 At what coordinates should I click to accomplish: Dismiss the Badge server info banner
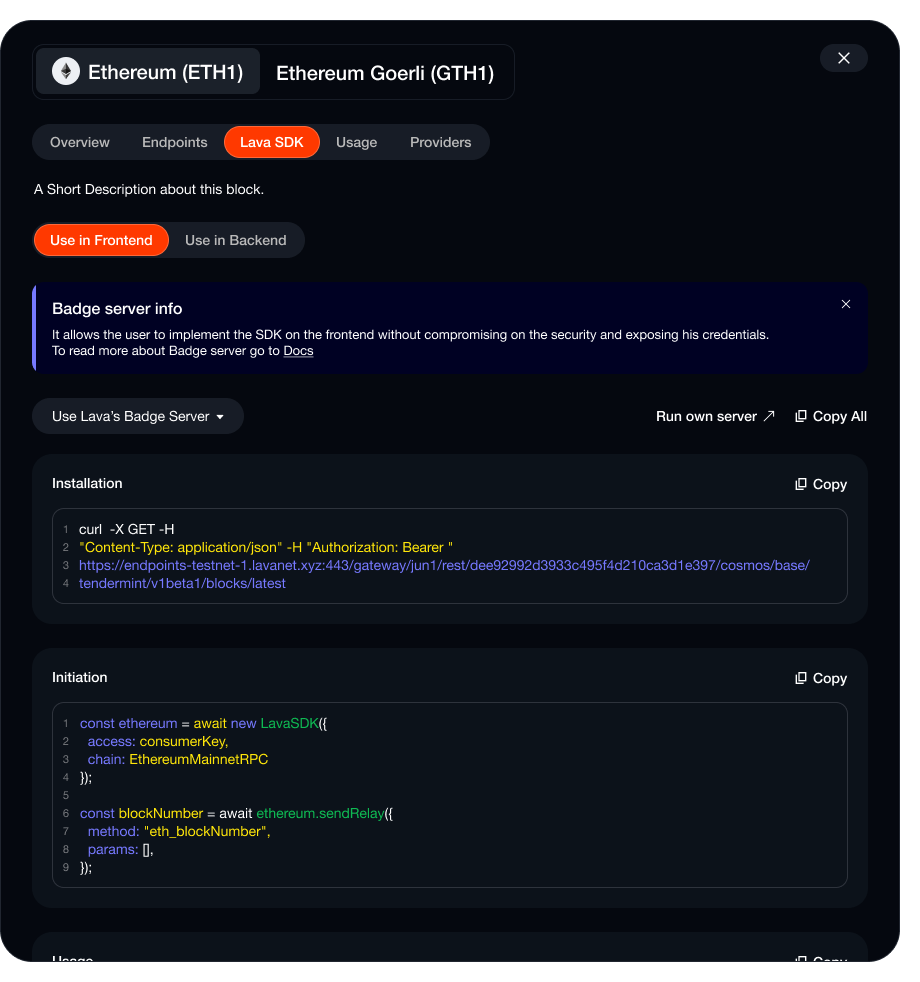846,304
